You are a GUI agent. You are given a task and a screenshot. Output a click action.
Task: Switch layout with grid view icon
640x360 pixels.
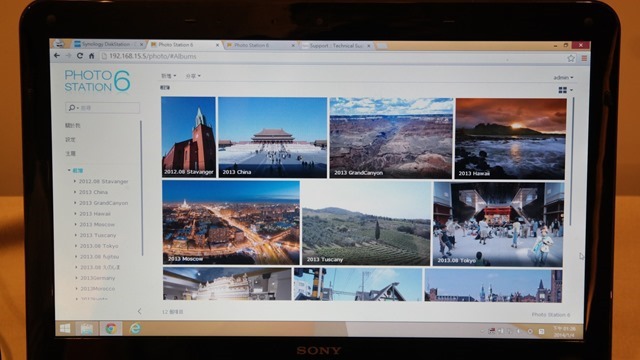[562, 90]
